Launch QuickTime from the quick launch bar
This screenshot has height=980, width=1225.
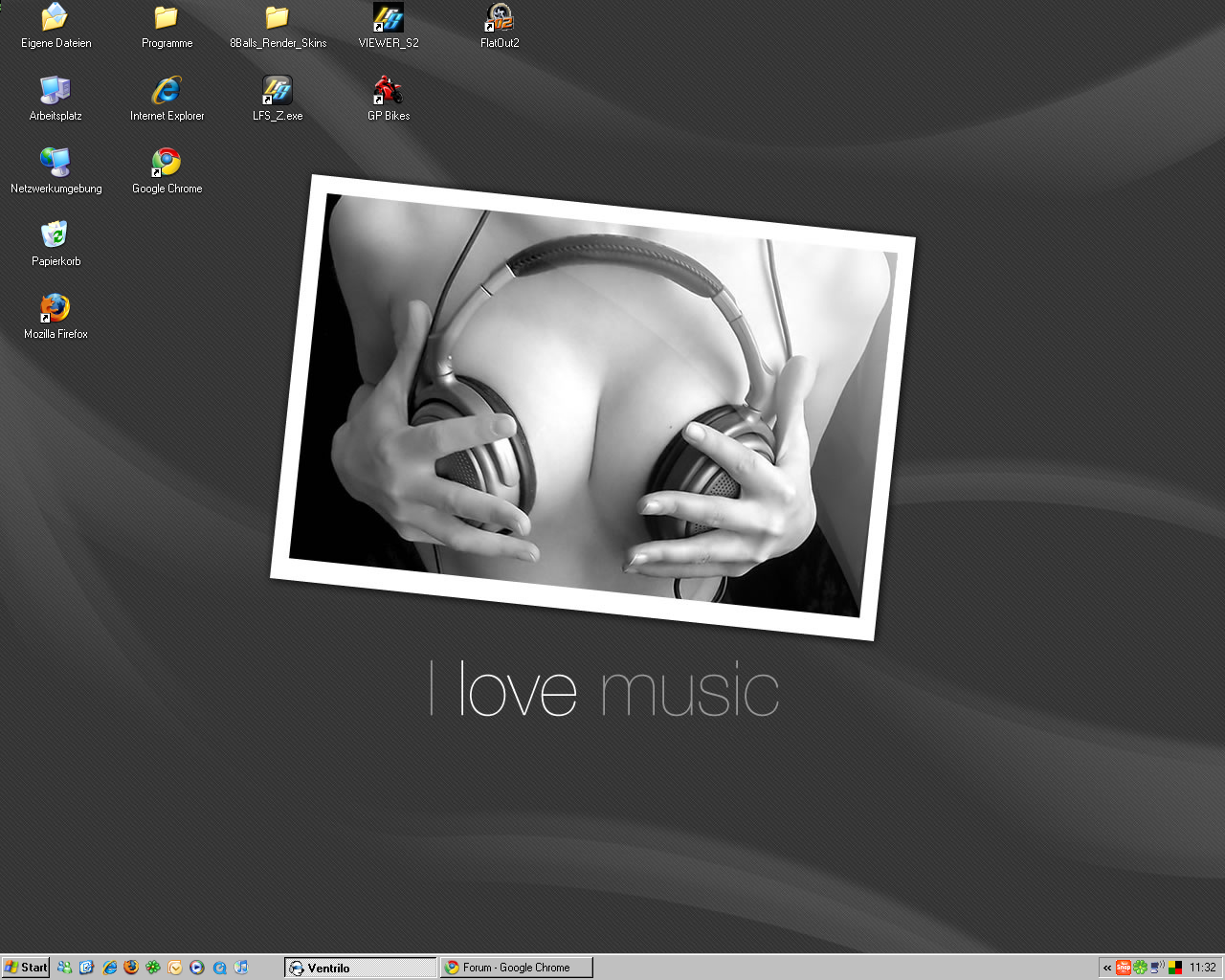click(219, 968)
